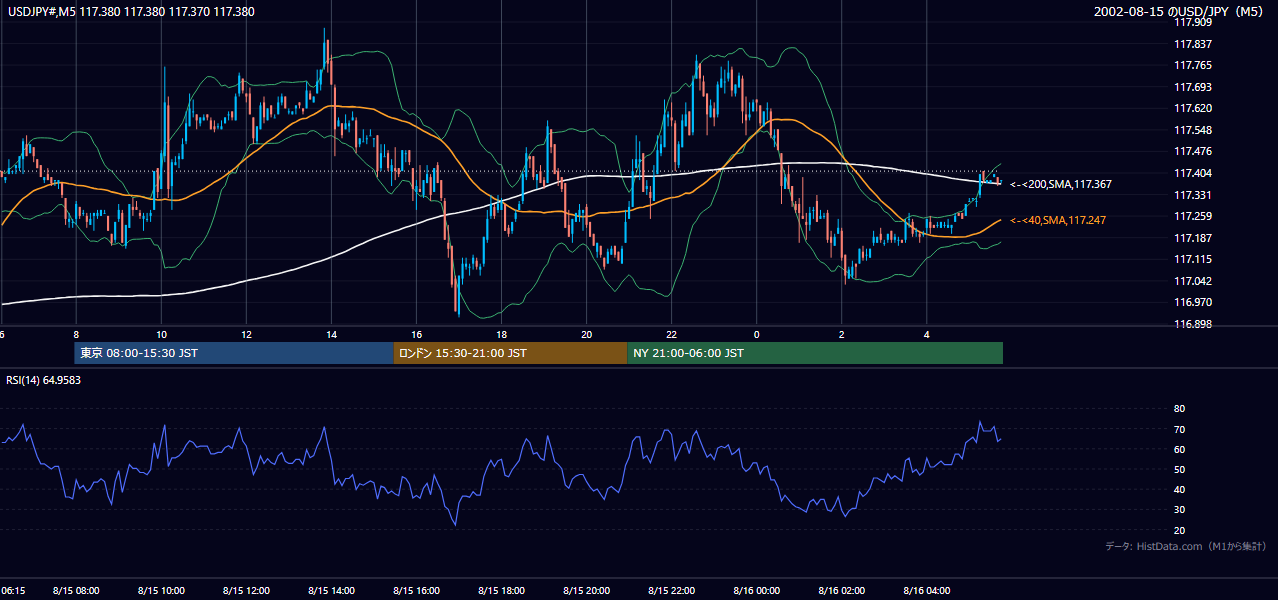
Task: Click the 8/15 16:00 time axis label
Action: click(416, 591)
